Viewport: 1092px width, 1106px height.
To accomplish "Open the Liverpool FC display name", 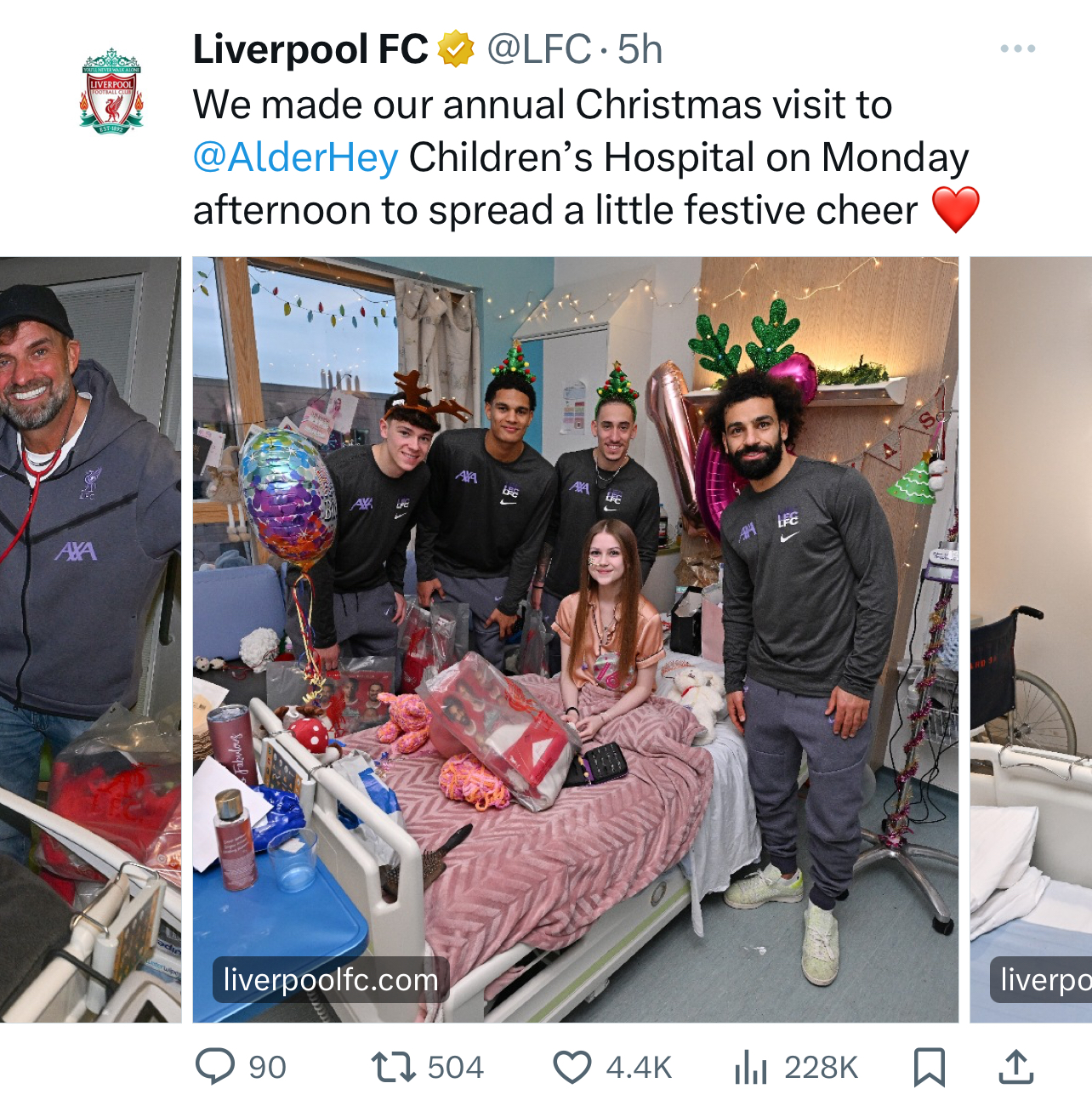I will point(310,49).
